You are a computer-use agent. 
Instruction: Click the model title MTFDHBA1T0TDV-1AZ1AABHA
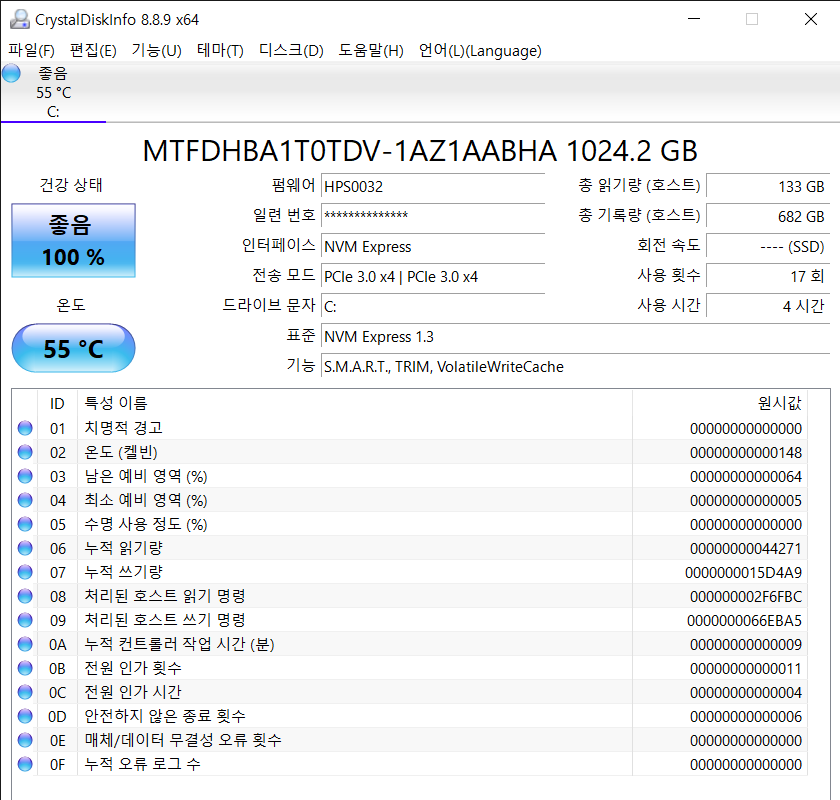(x=349, y=151)
